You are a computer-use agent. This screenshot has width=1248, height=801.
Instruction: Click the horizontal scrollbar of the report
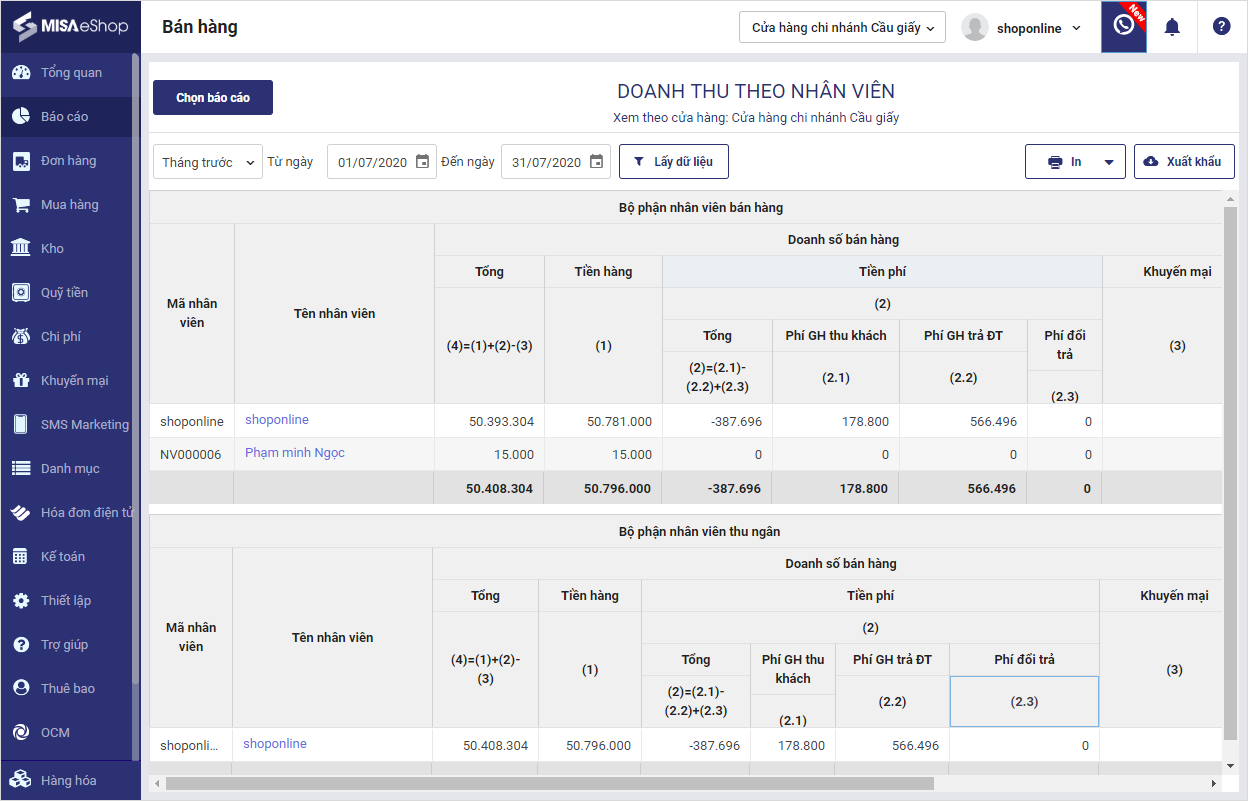click(x=550, y=783)
